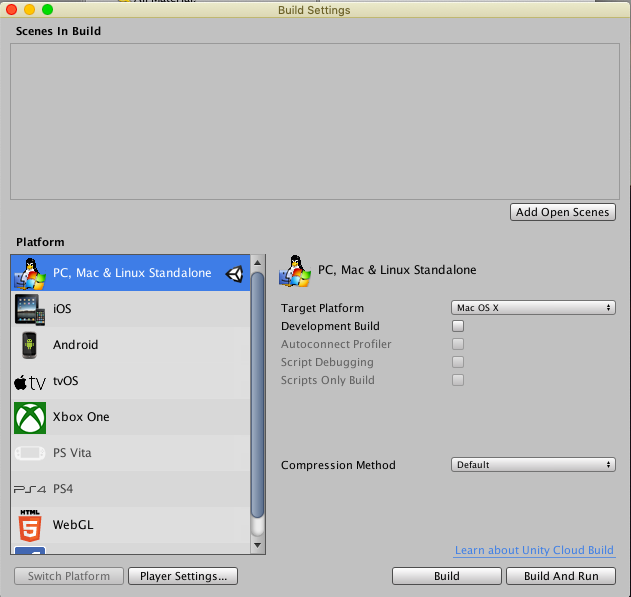The height and width of the screenshot is (597, 631).
Task: Click the PS Vita console icon
Action: coord(30,453)
